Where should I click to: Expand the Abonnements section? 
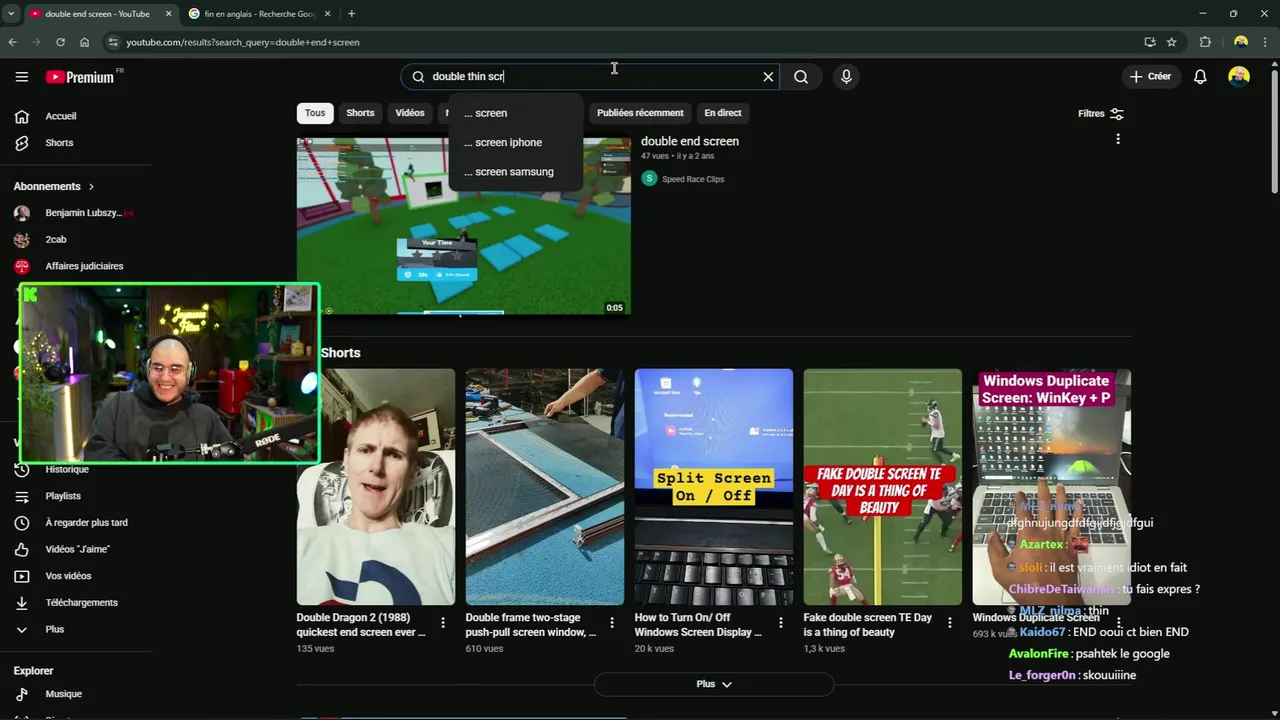pyautogui.click(x=54, y=186)
